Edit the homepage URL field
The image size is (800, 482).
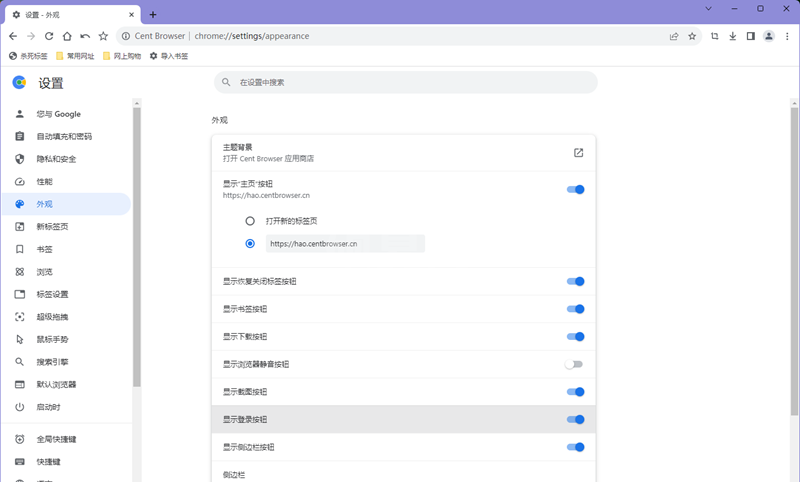pyautogui.click(x=345, y=243)
